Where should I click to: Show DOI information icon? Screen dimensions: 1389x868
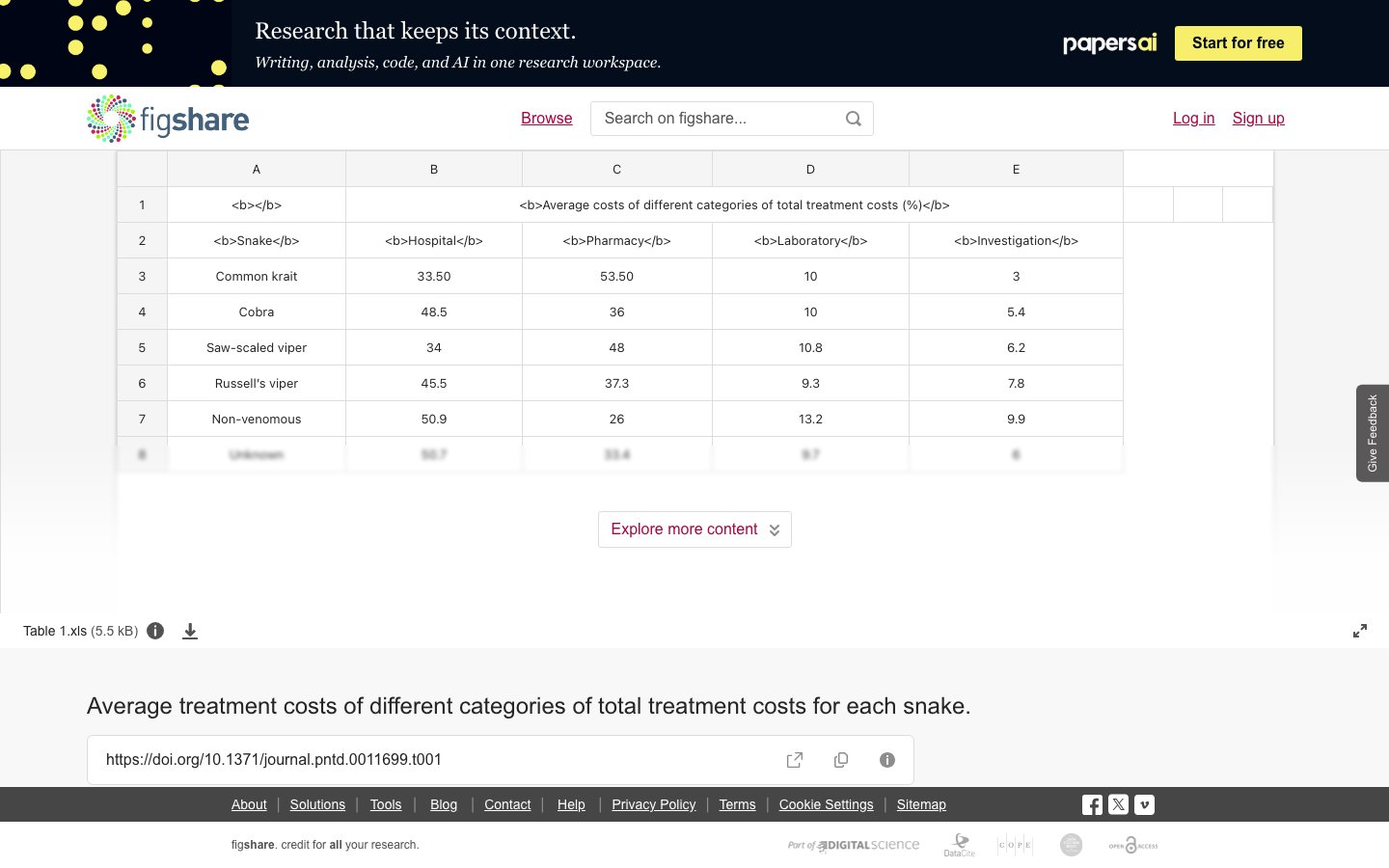[887, 760]
